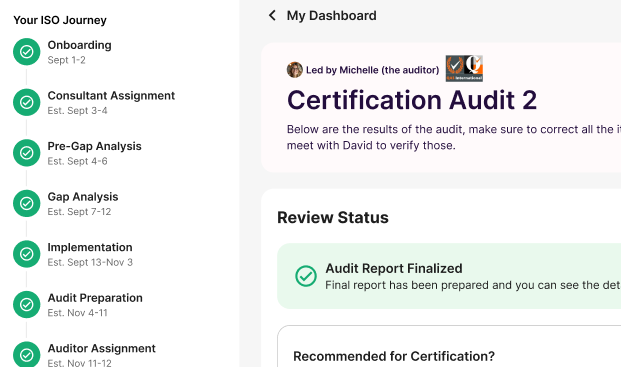Click the 'Est. Nov 4-11' date text

point(78,313)
